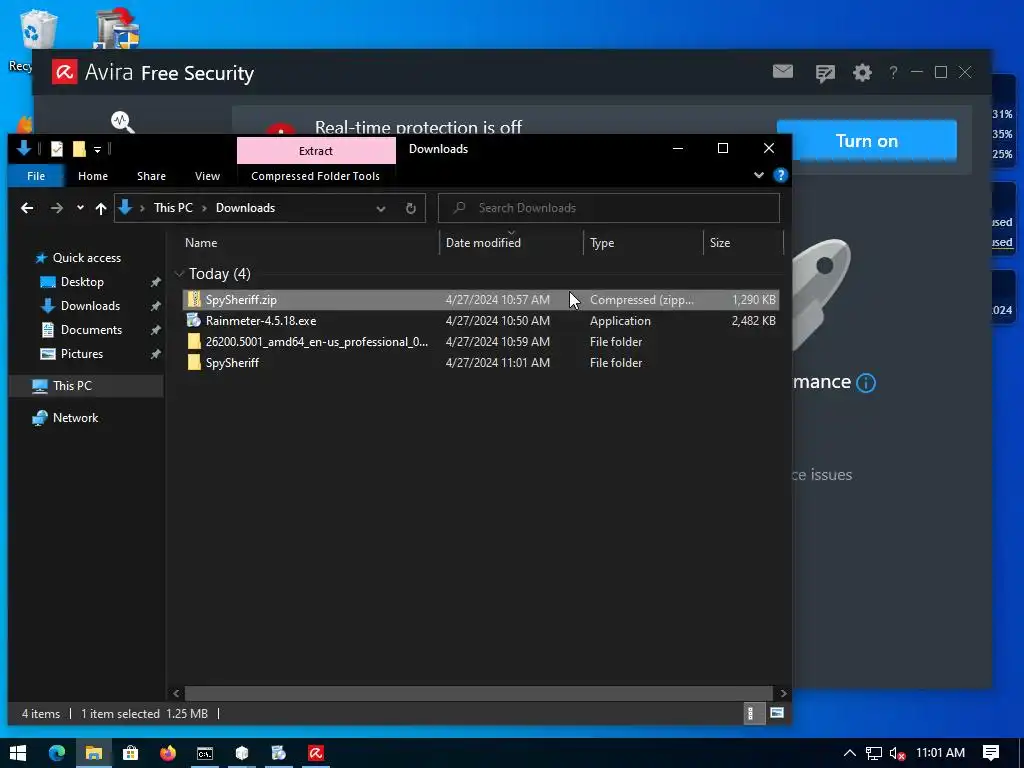
Task: Click the Search Downloads box
Action: tap(609, 208)
